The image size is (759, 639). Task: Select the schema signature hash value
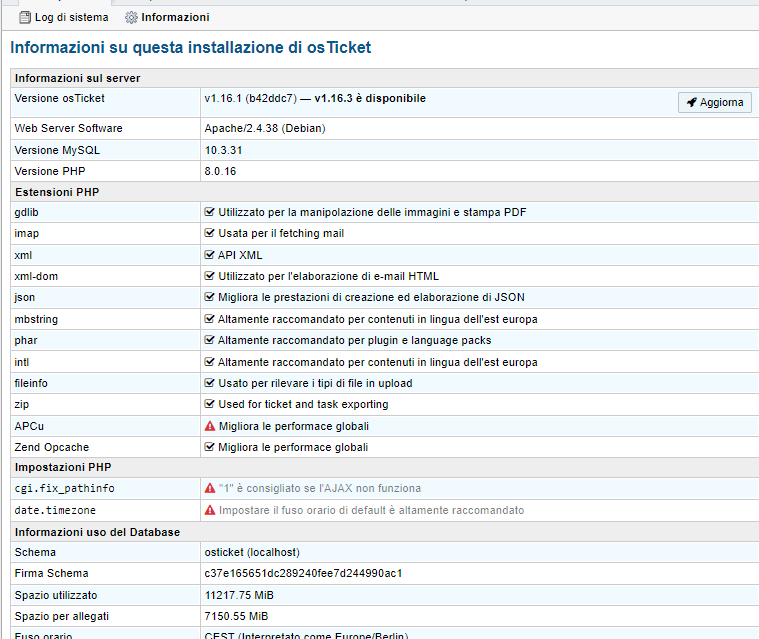304,574
